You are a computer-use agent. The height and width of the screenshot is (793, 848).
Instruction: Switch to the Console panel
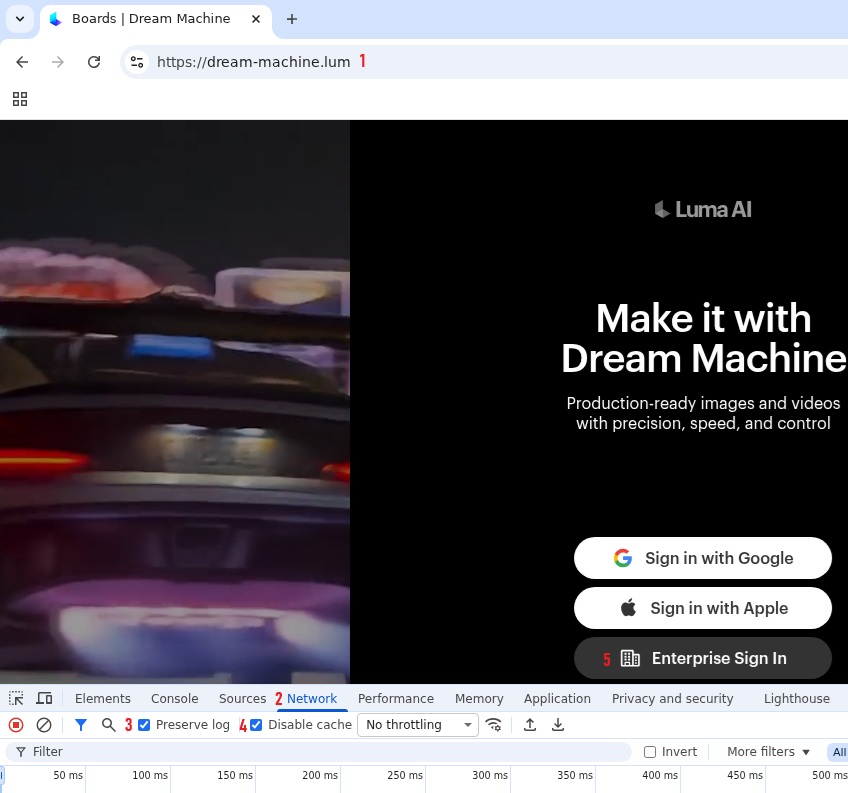(x=175, y=698)
